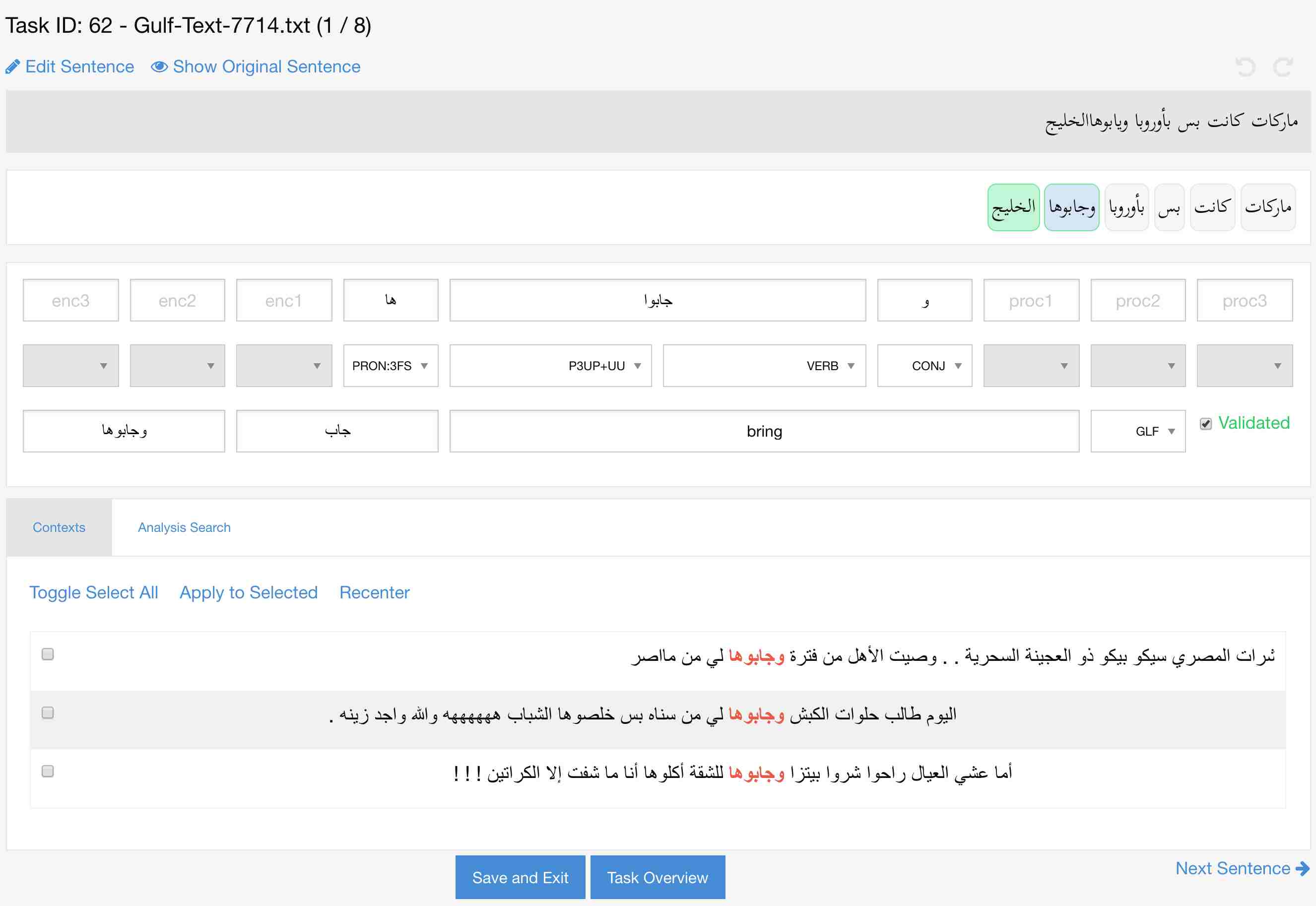Open the VERB part-of-speech dropdown
The height and width of the screenshot is (906, 1316).
764,366
